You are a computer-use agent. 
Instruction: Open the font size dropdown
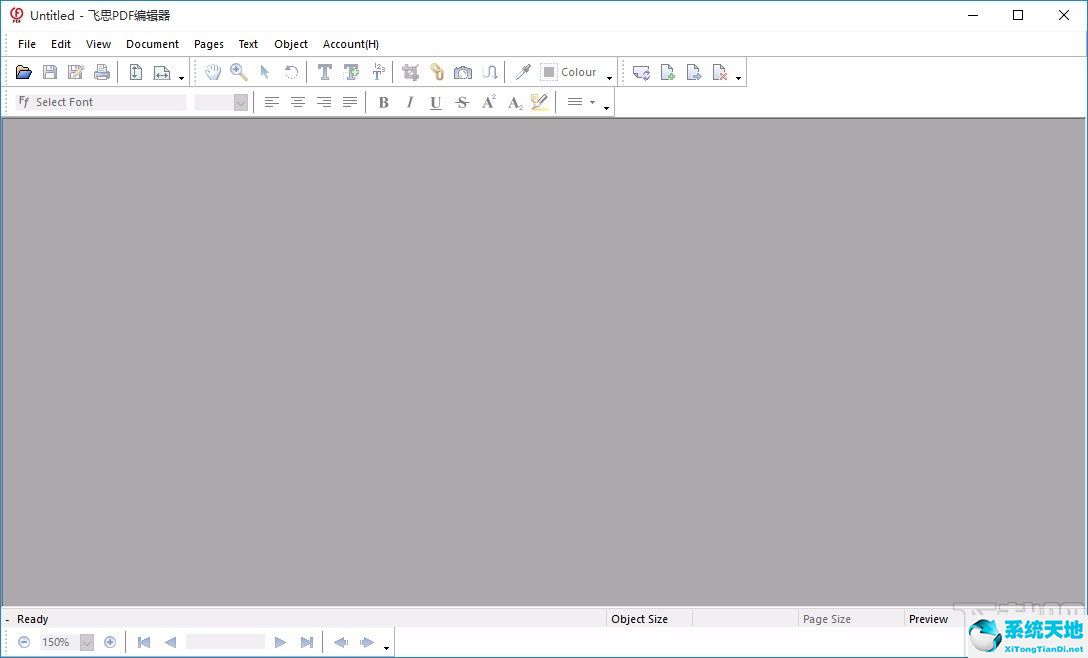point(240,102)
